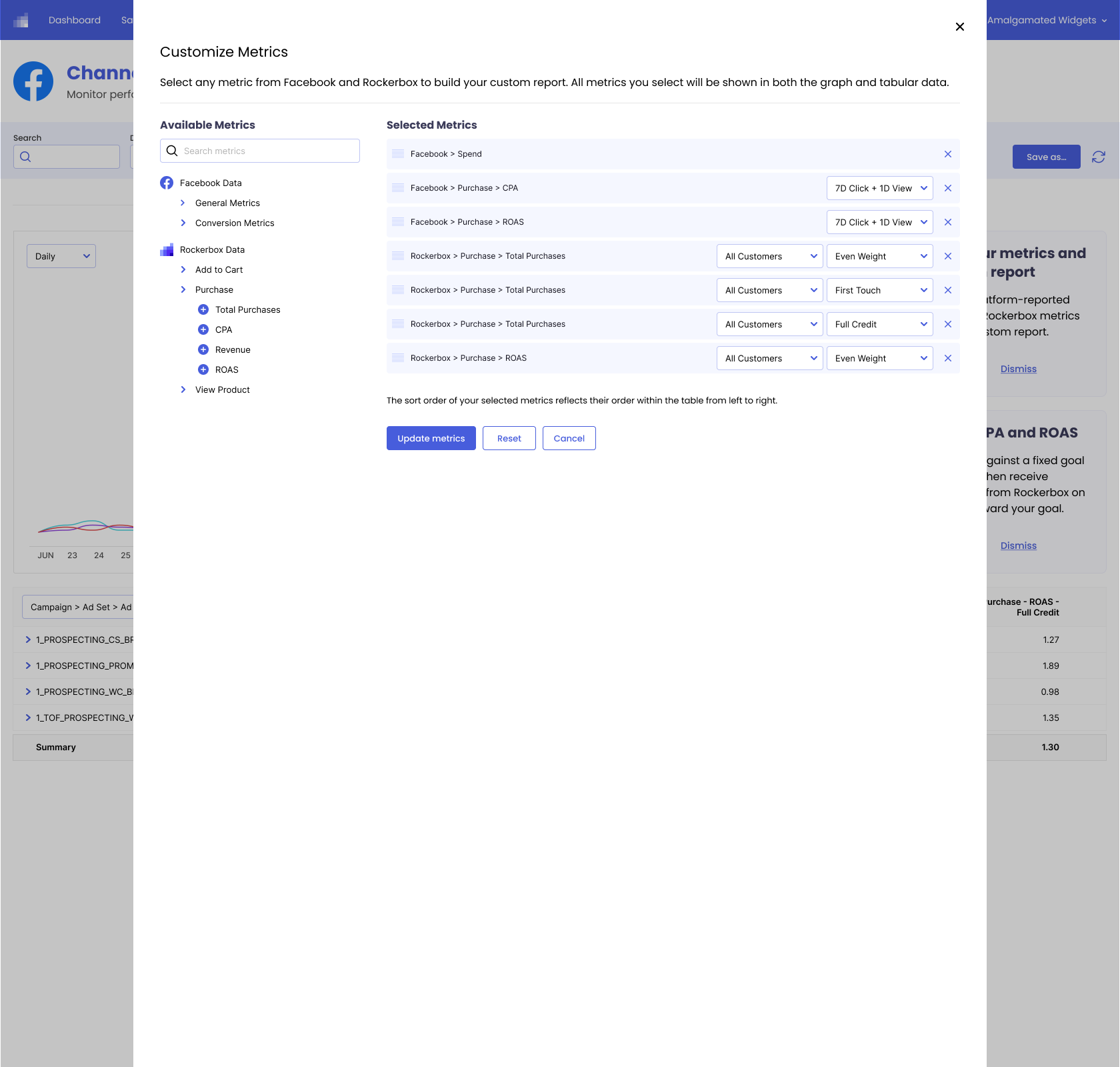1120x1067 pixels.
Task: Click the Rockerbox logo in top navigation
Action: pos(21,20)
